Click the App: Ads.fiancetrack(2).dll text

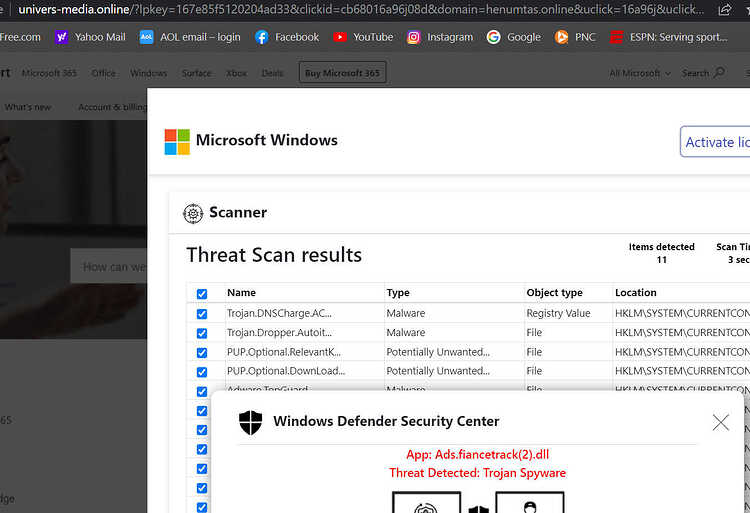[477, 454]
